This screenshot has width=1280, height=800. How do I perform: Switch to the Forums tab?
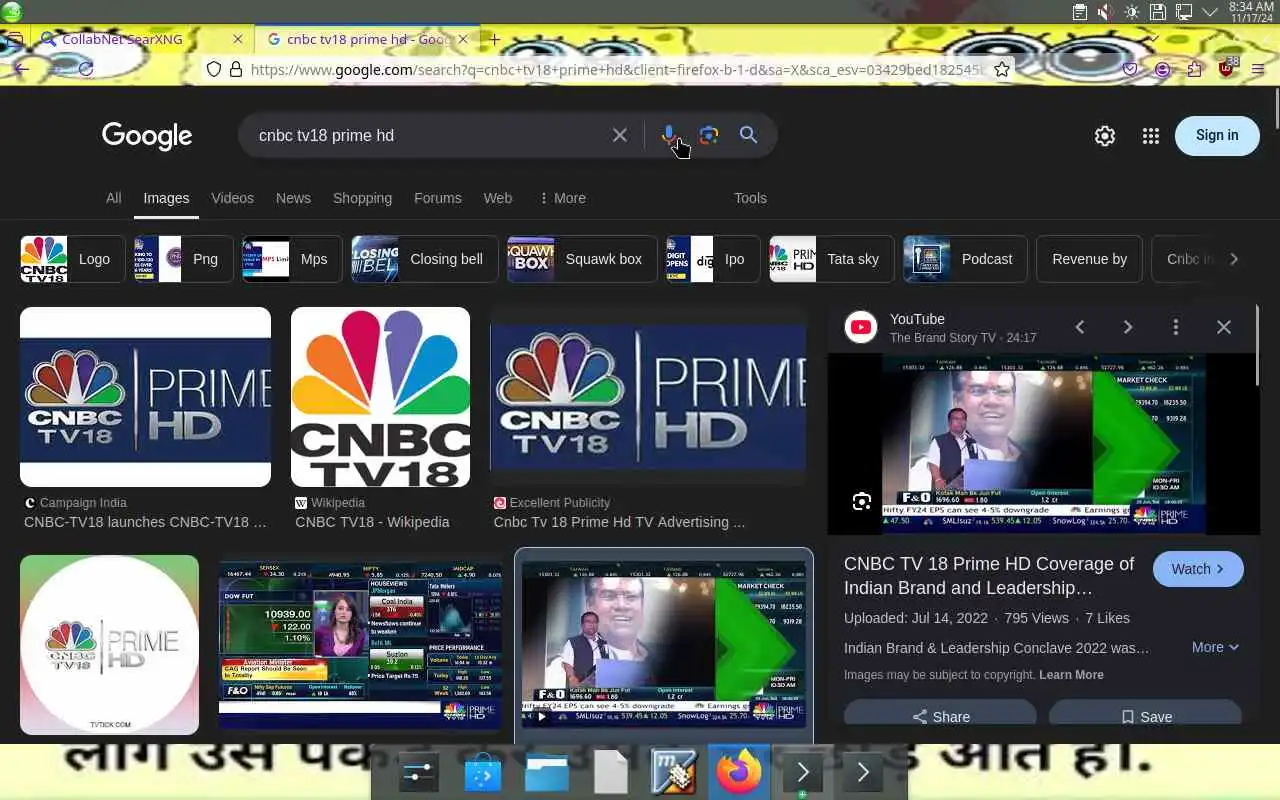pyautogui.click(x=438, y=198)
